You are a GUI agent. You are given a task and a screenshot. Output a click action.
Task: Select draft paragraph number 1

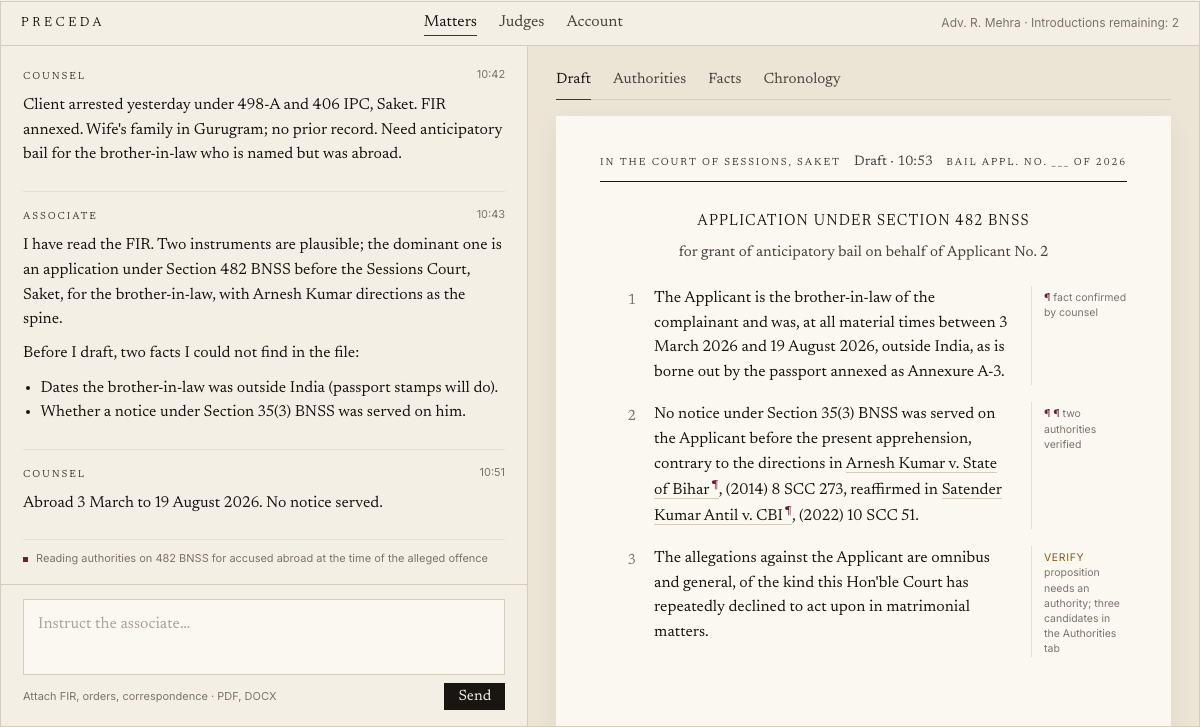click(632, 299)
